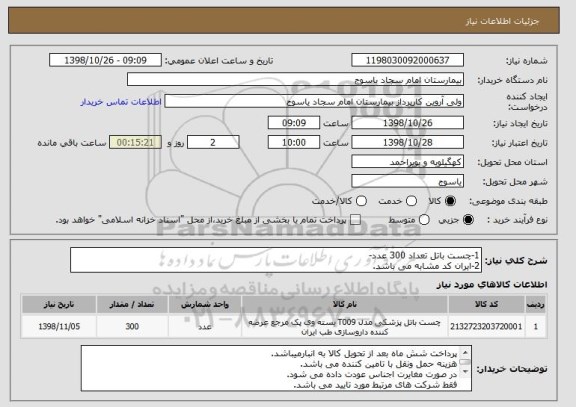Click the شماره نیاز number field
The image size is (576, 407).
point(407,60)
